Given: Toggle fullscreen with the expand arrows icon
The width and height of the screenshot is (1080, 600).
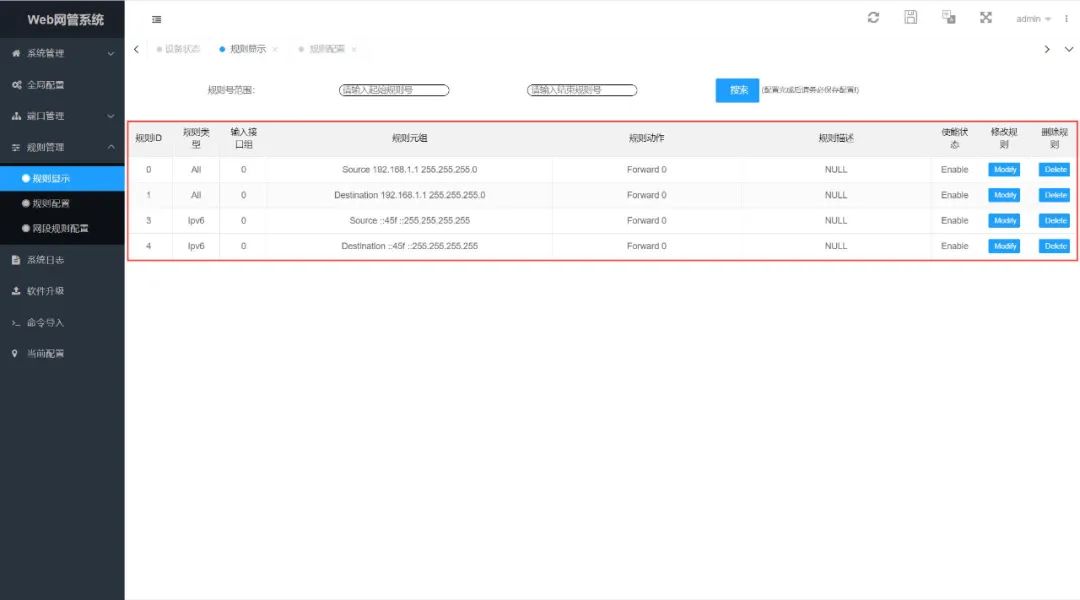Looking at the screenshot, I should [x=985, y=18].
